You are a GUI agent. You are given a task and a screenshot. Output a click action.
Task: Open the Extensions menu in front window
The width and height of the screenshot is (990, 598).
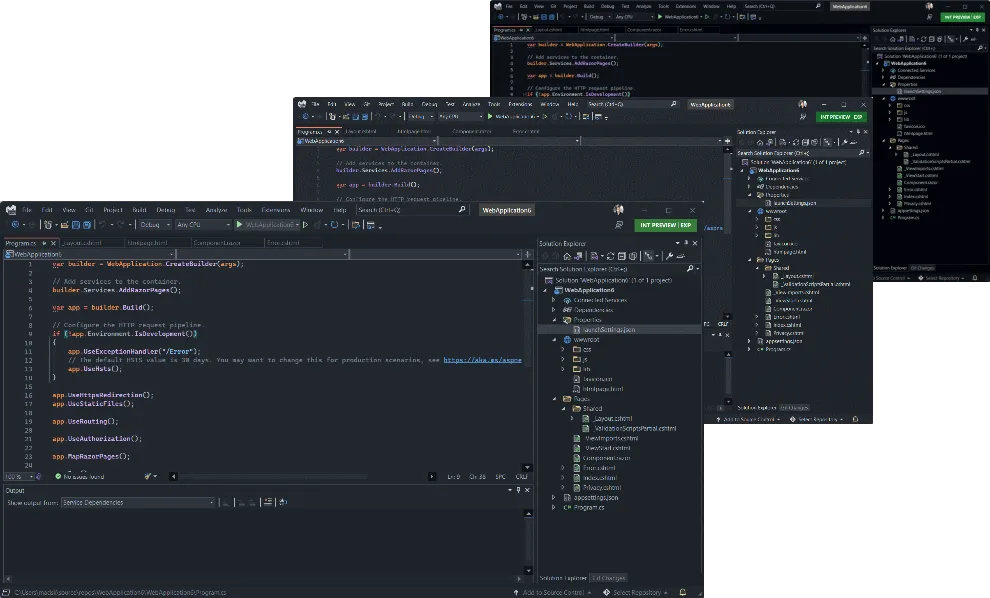point(276,210)
